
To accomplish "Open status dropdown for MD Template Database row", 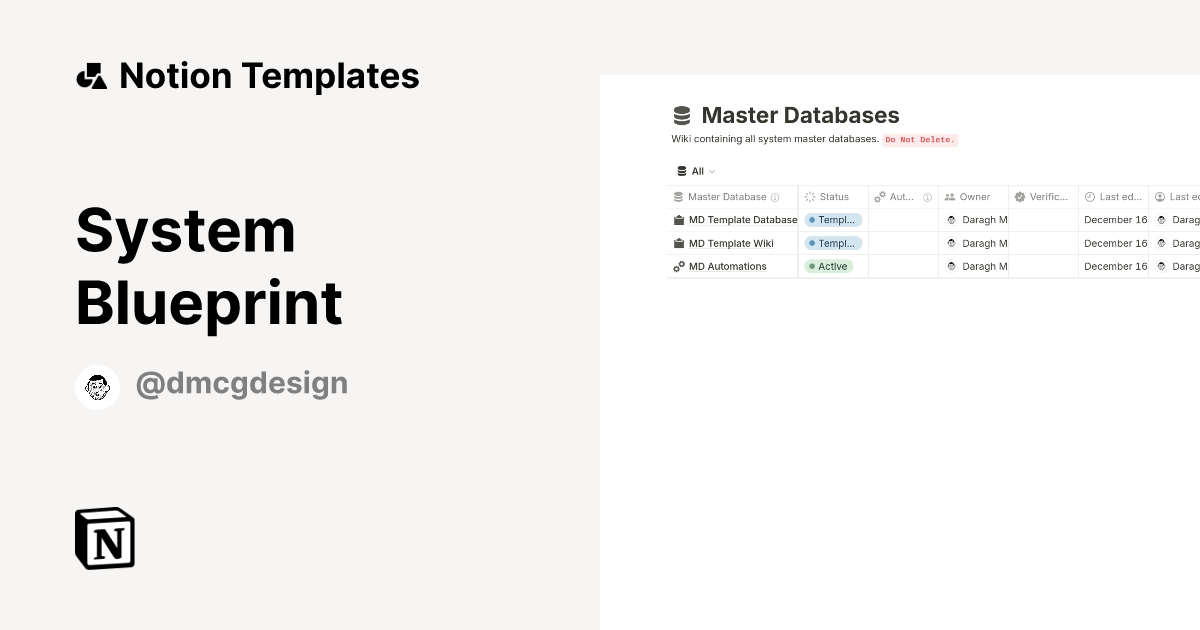I will tap(833, 220).
